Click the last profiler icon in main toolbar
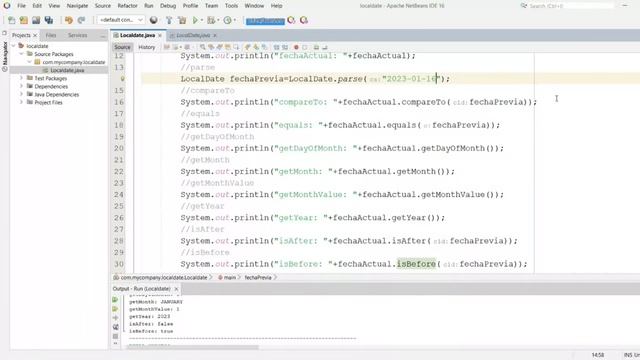The height and width of the screenshot is (360, 640). [304, 20]
